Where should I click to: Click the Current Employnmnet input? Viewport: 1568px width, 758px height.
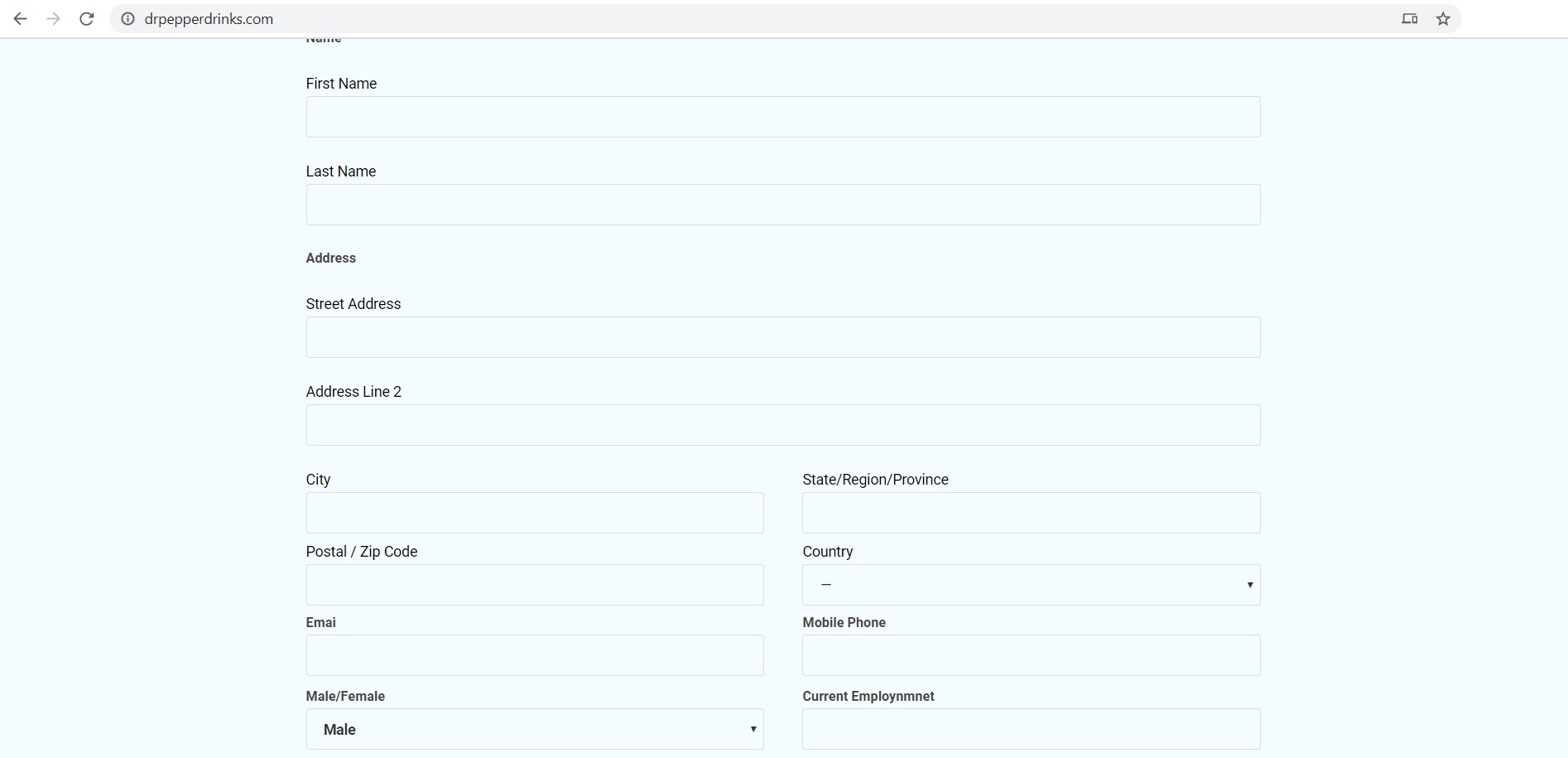point(1032,729)
